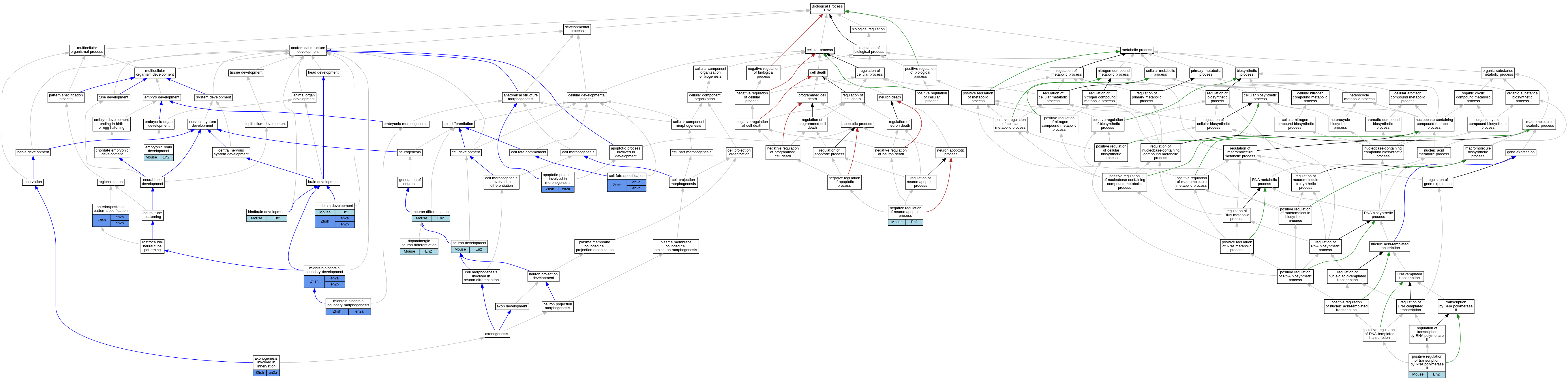The width and height of the screenshot is (1568, 381).
Task: Select 'multicellular organismal process' node
Action: click(x=87, y=50)
